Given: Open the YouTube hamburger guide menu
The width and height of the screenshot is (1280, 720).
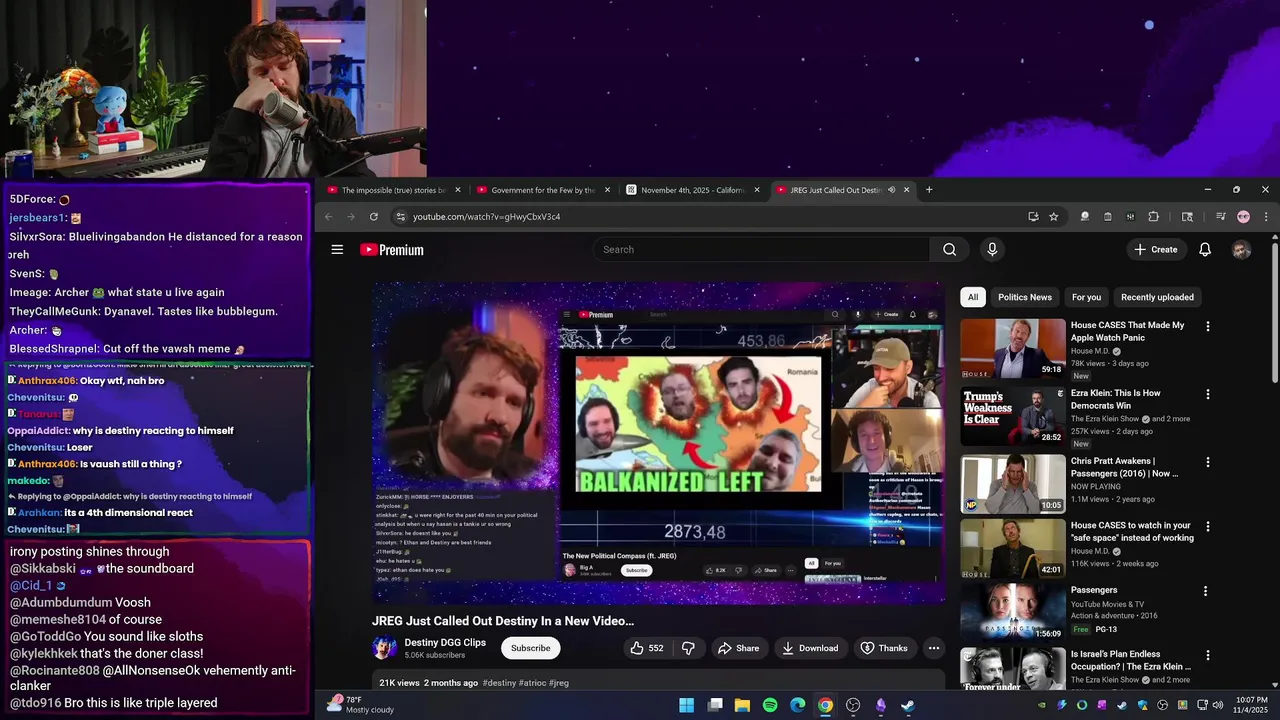Looking at the screenshot, I should coord(337,250).
